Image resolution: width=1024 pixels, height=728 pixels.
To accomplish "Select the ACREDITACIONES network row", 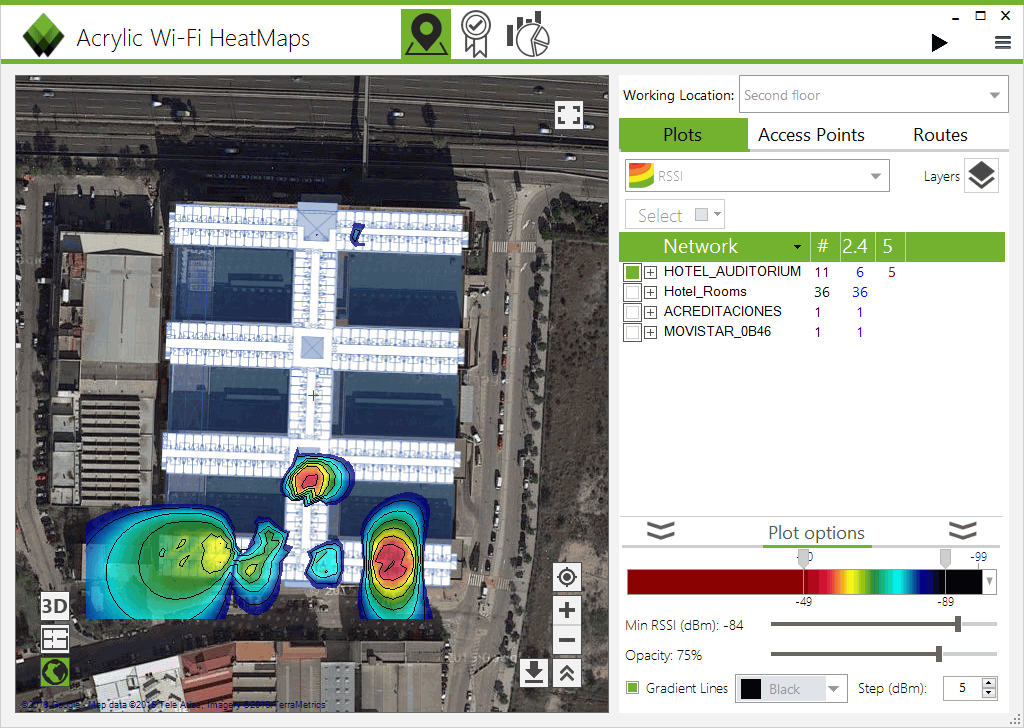I will pyautogui.click(x=812, y=312).
